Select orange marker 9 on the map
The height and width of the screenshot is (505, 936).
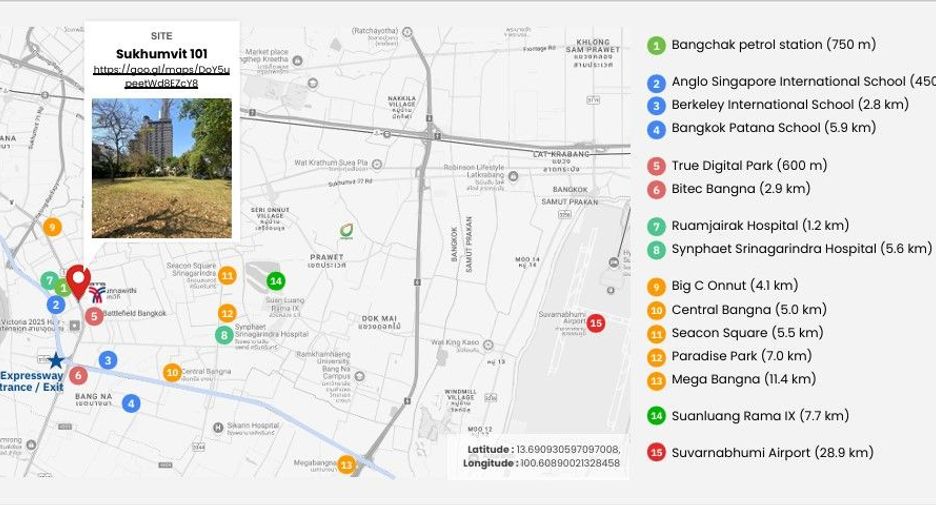pyautogui.click(x=53, y=227)
